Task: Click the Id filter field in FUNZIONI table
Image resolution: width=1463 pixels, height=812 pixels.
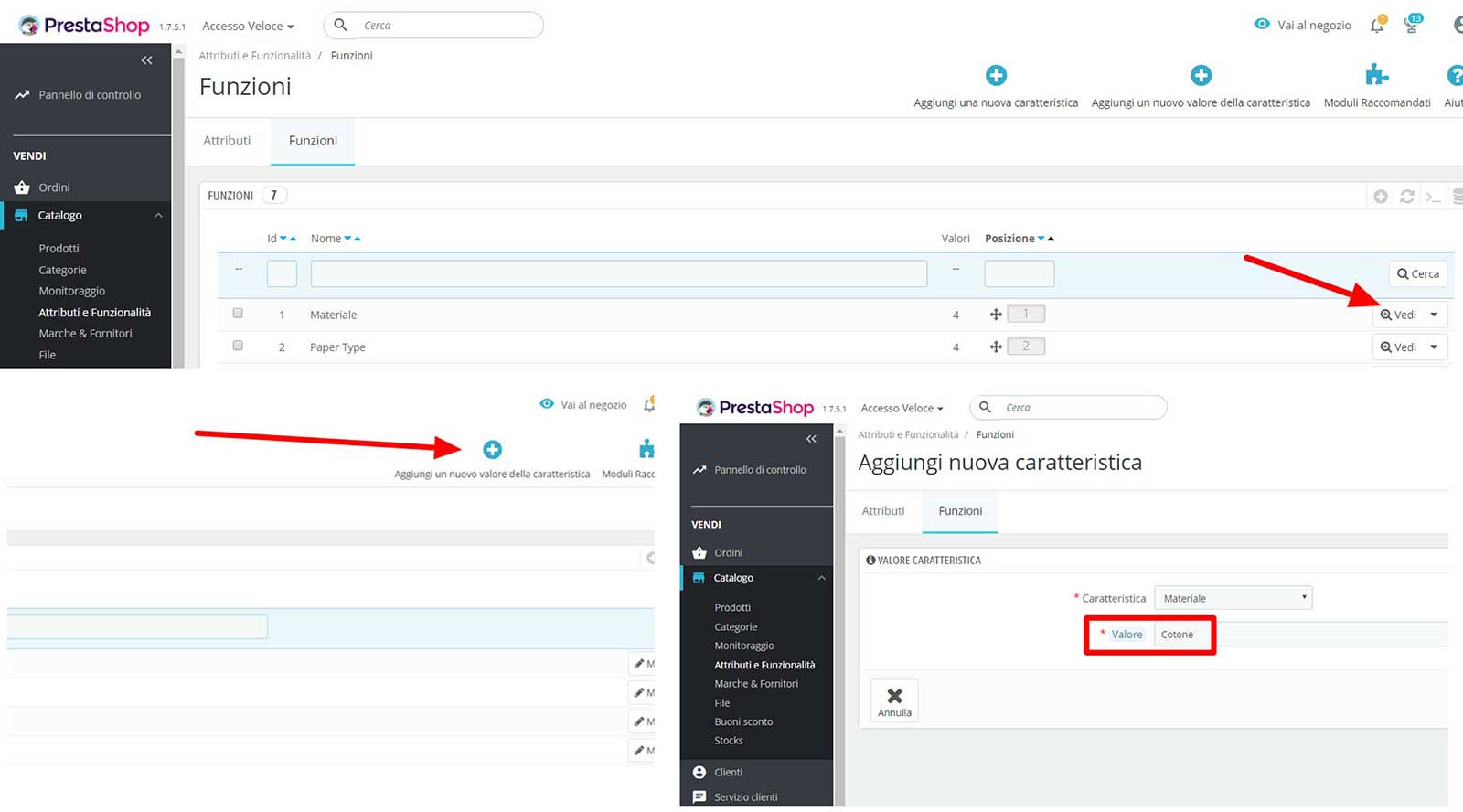Action: coord(282,273)
